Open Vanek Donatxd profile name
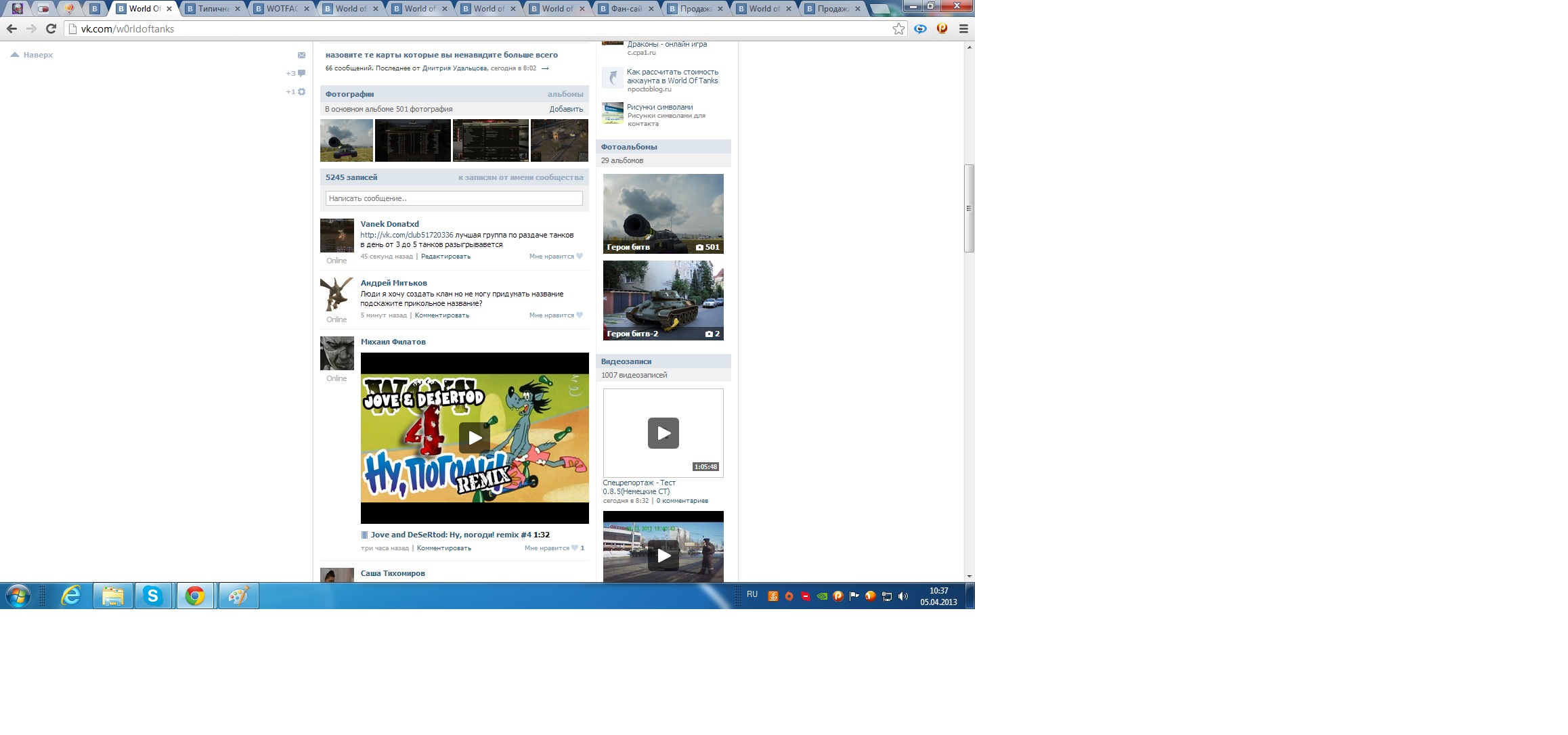Screen dimensions: 1568x735 click(389, 224)
